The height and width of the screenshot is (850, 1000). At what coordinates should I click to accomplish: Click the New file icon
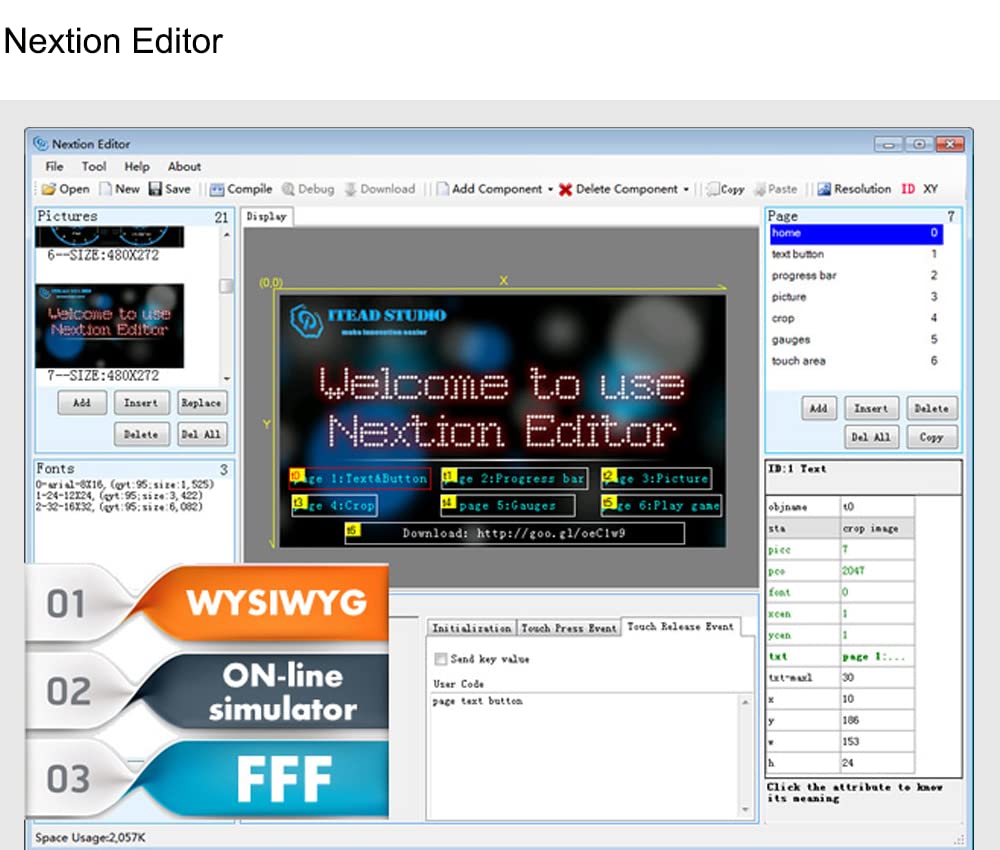coord(105,189)
